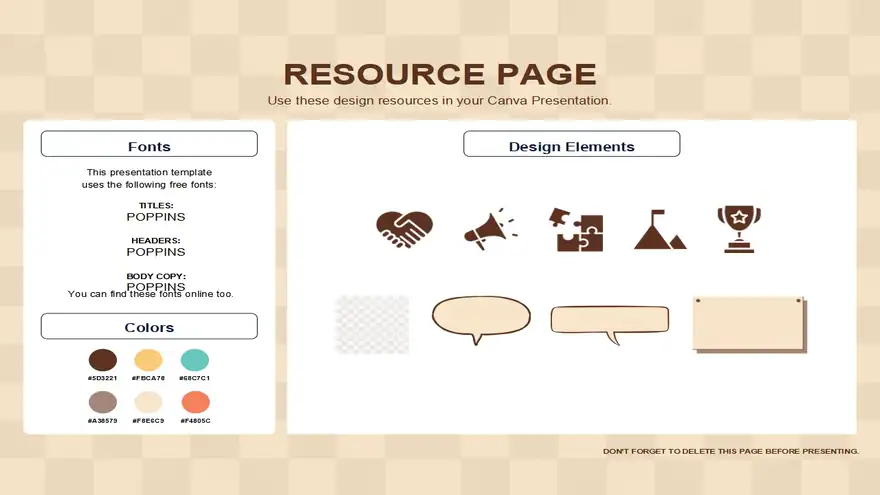Select the trophy with star icon
This screenshot has width=880, height=495.
[739, 229]
